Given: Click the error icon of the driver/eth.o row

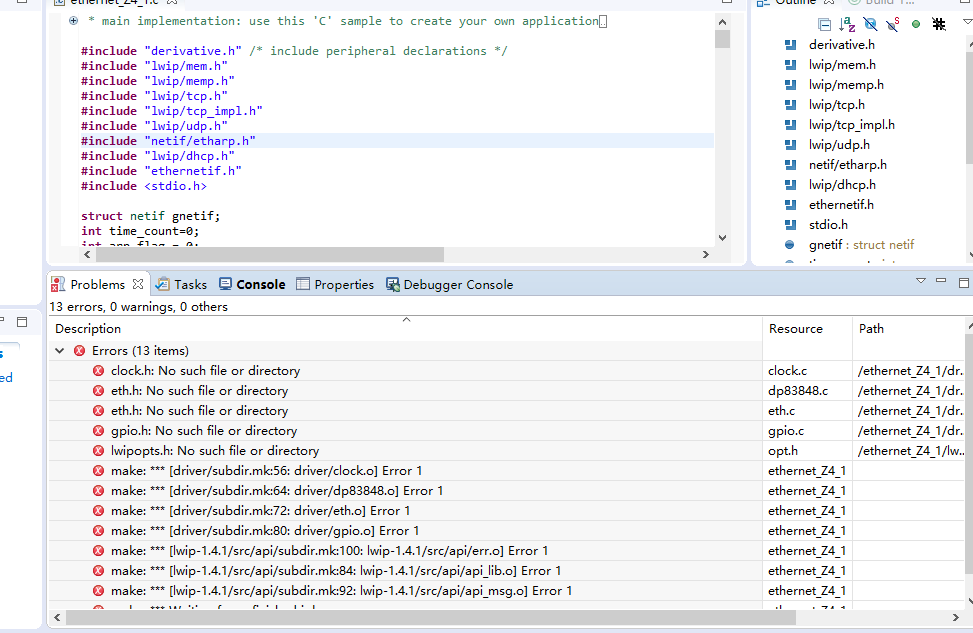Looking at the screenshot, I should click(x=98, y=510).
